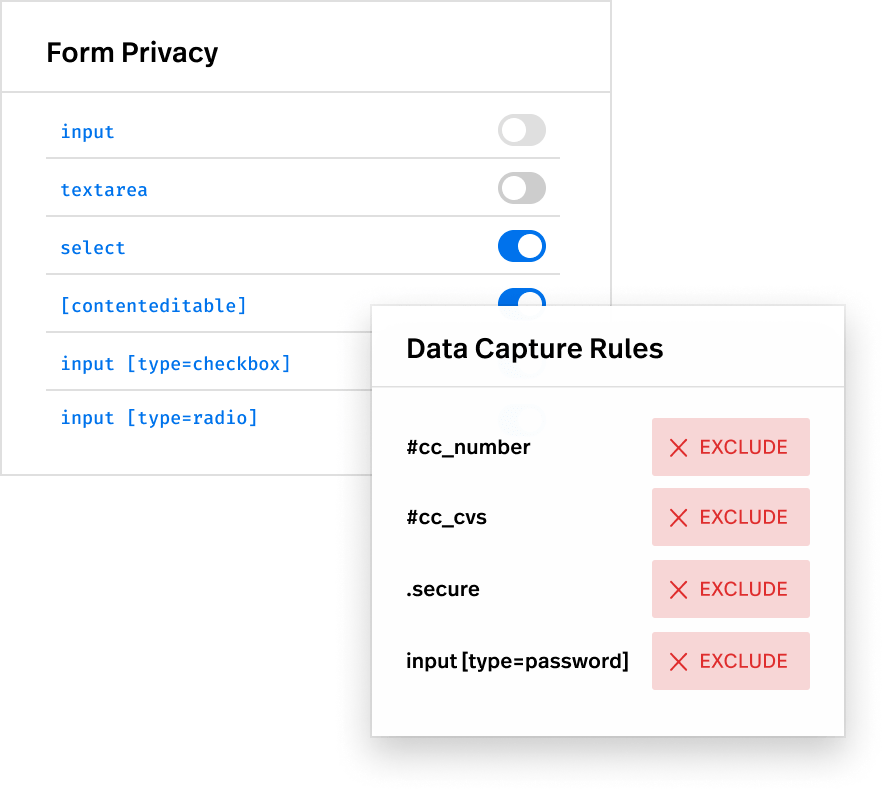
Task: Enable the textarea privacy toggle
Action: click(x=522, y=188)
